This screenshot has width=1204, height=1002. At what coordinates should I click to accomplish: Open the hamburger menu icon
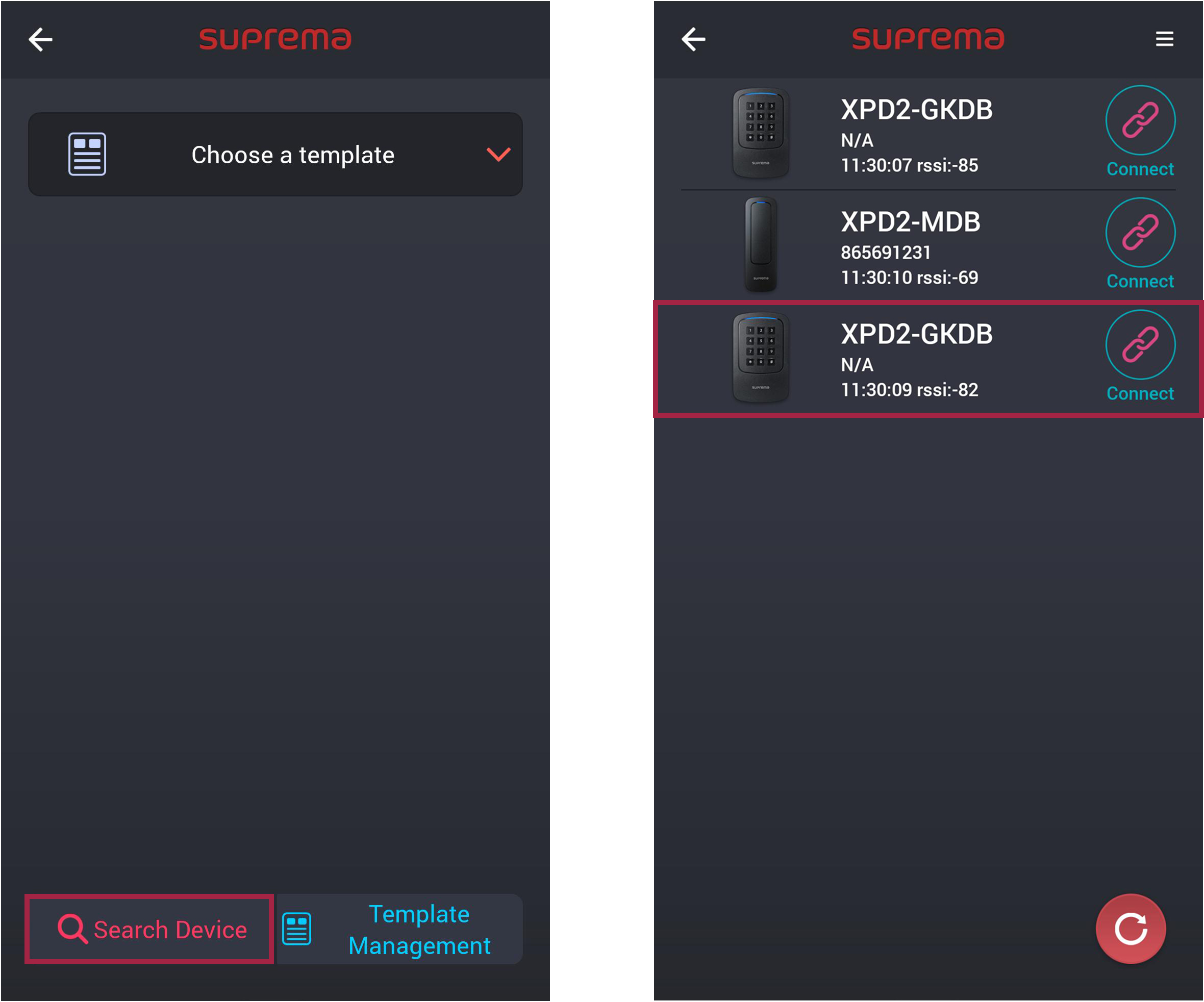[1164, 39]
